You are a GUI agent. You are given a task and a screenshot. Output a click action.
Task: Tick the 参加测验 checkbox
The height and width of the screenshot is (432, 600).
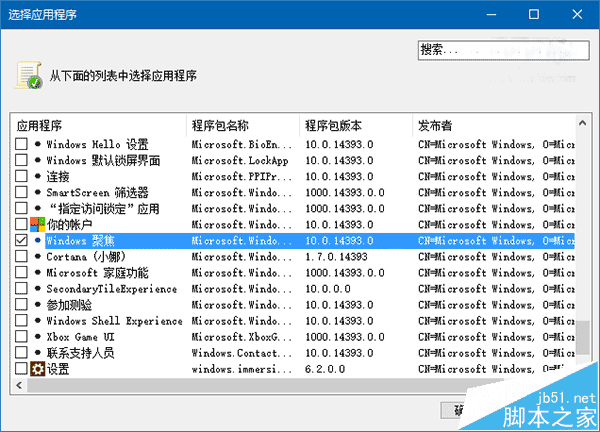pos(21,305)
